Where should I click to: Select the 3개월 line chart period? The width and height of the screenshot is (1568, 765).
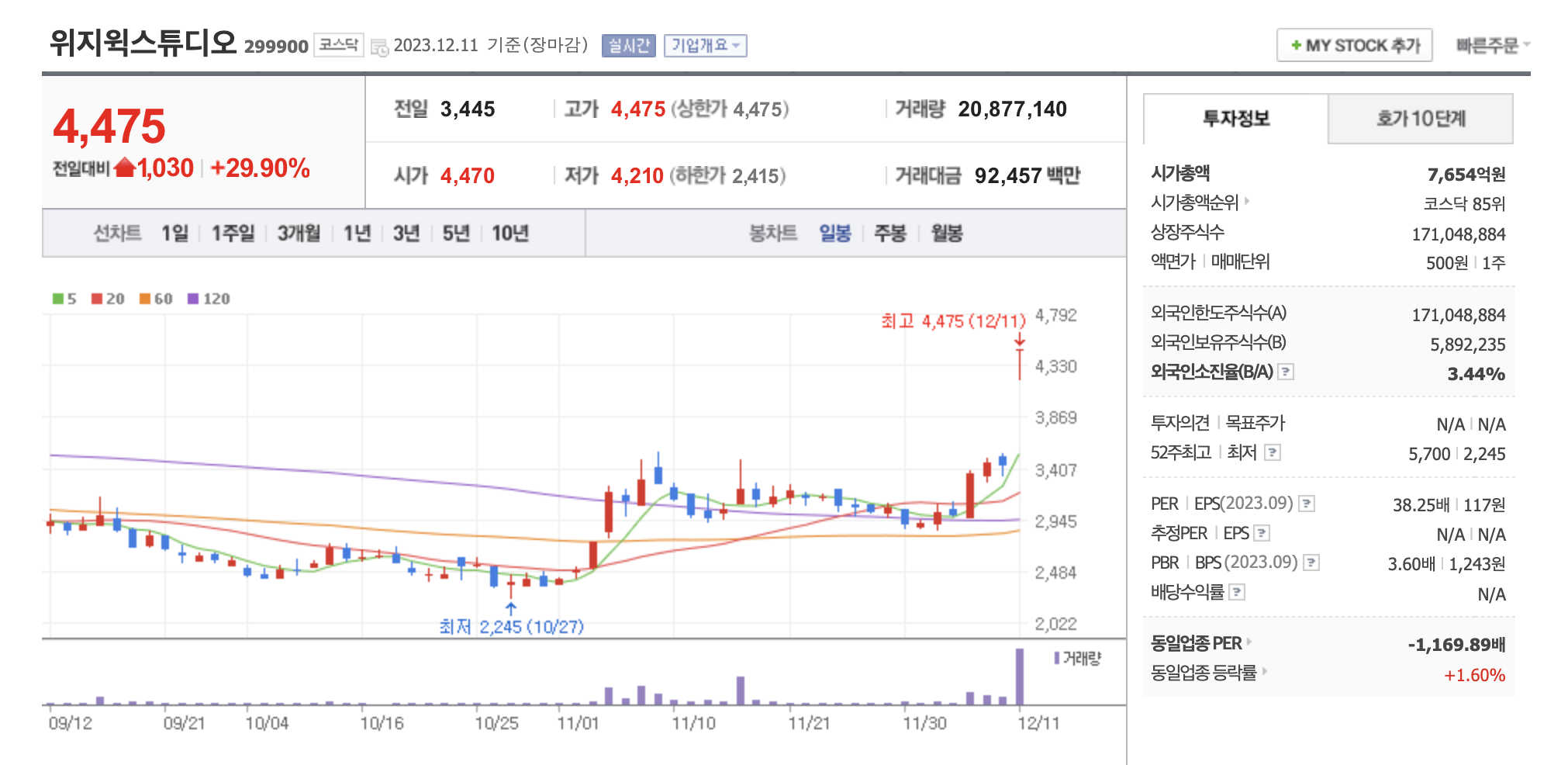click(299, 233)
